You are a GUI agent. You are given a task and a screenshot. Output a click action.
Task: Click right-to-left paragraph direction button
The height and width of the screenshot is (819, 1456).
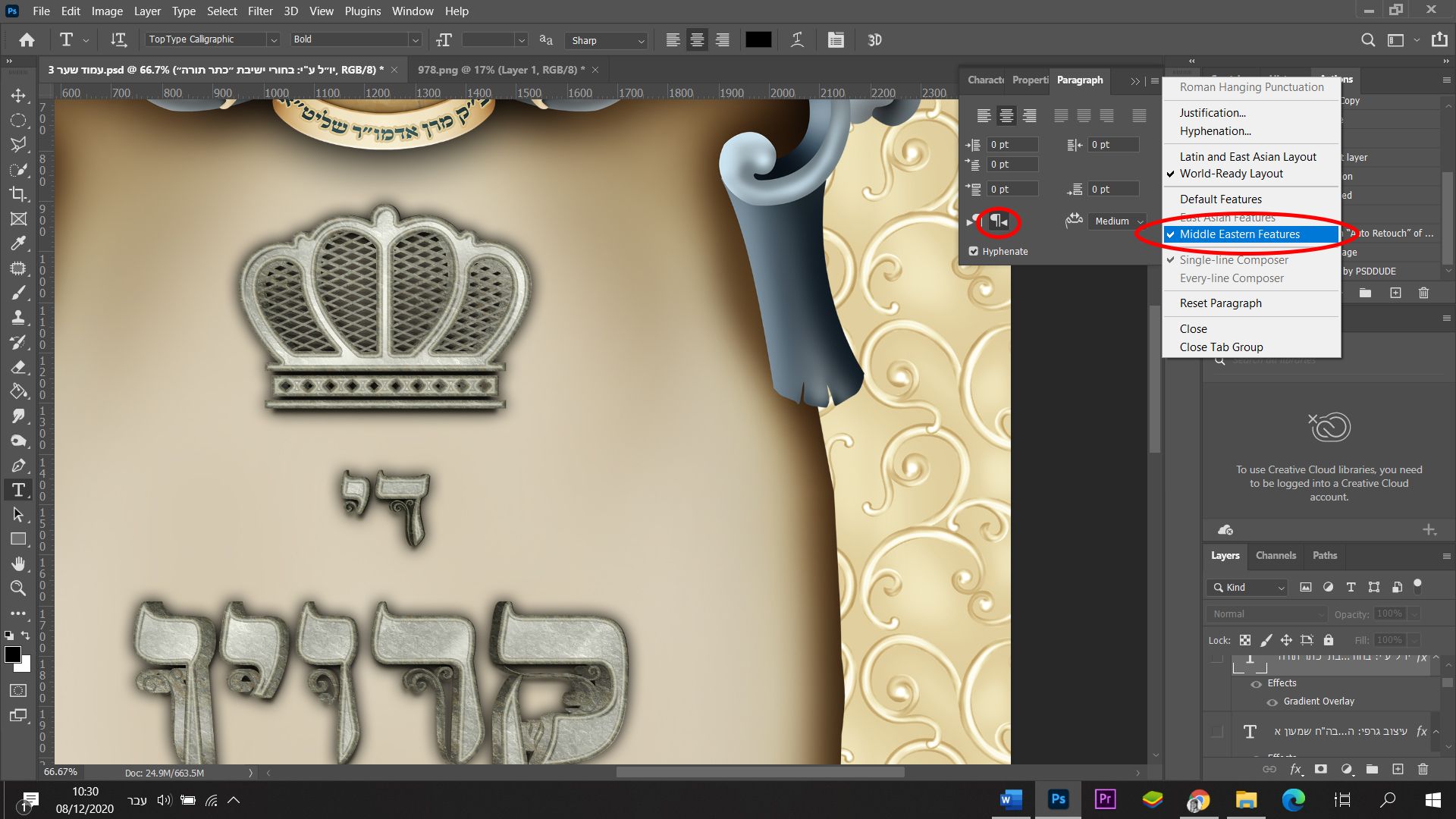[999, 221]
